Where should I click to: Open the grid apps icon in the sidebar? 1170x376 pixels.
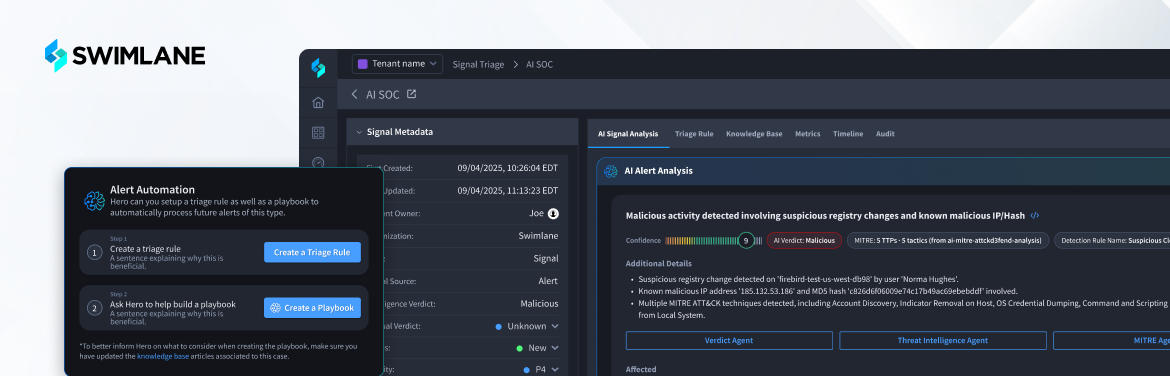[x=318, y=133]
